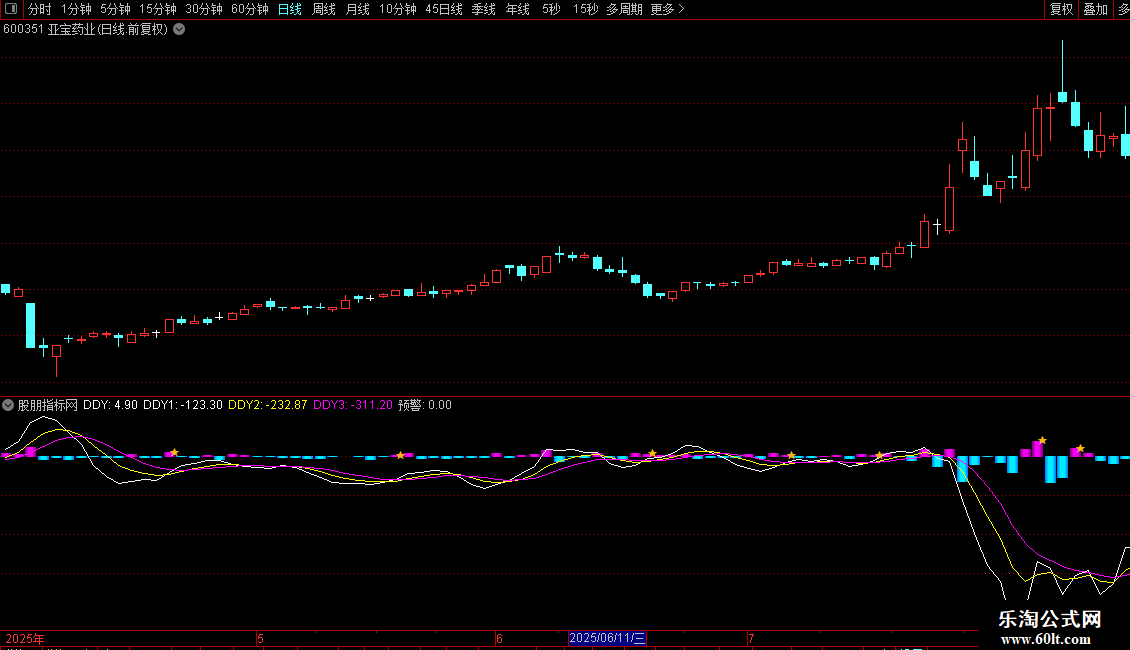Select the 60分钟 period tab

click(249, 9)
